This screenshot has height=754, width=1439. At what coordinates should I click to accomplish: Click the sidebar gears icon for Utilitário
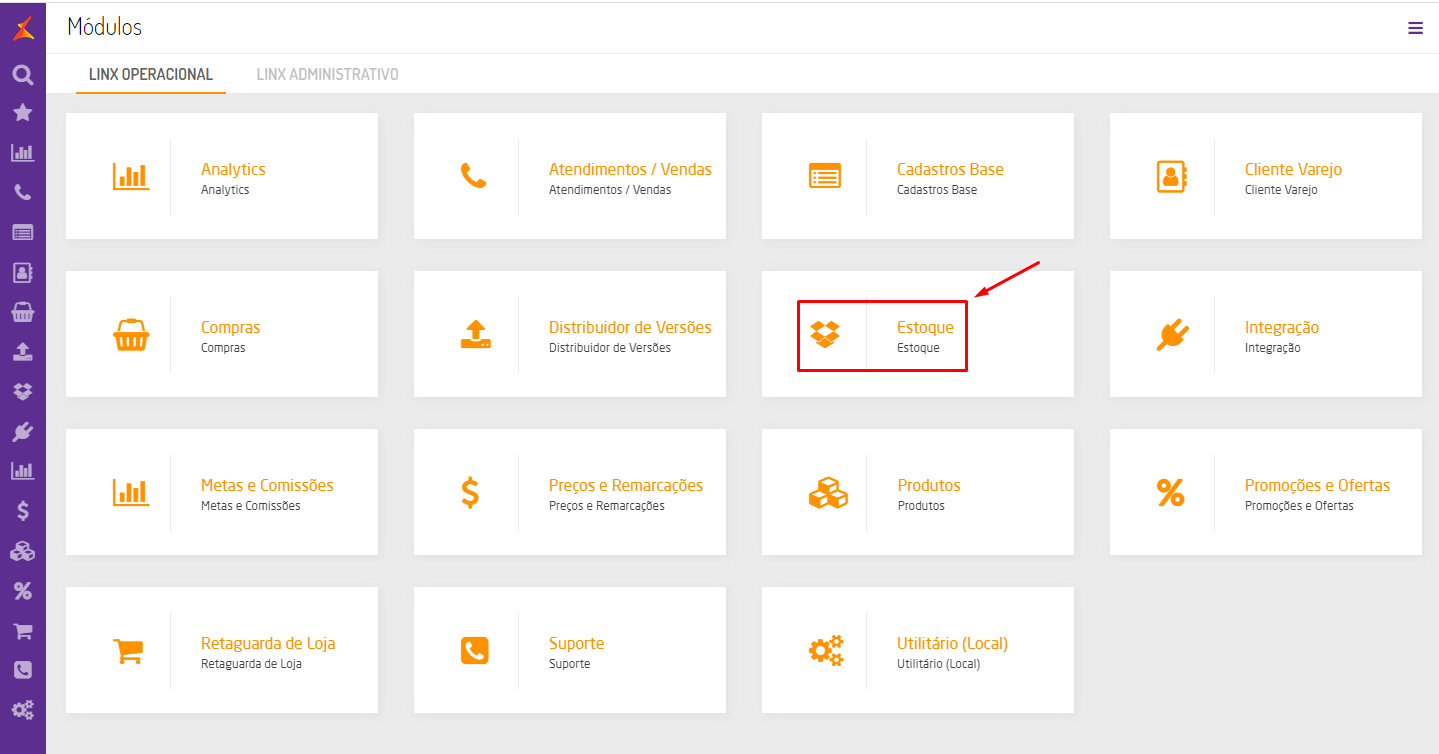tap(23, 710)
